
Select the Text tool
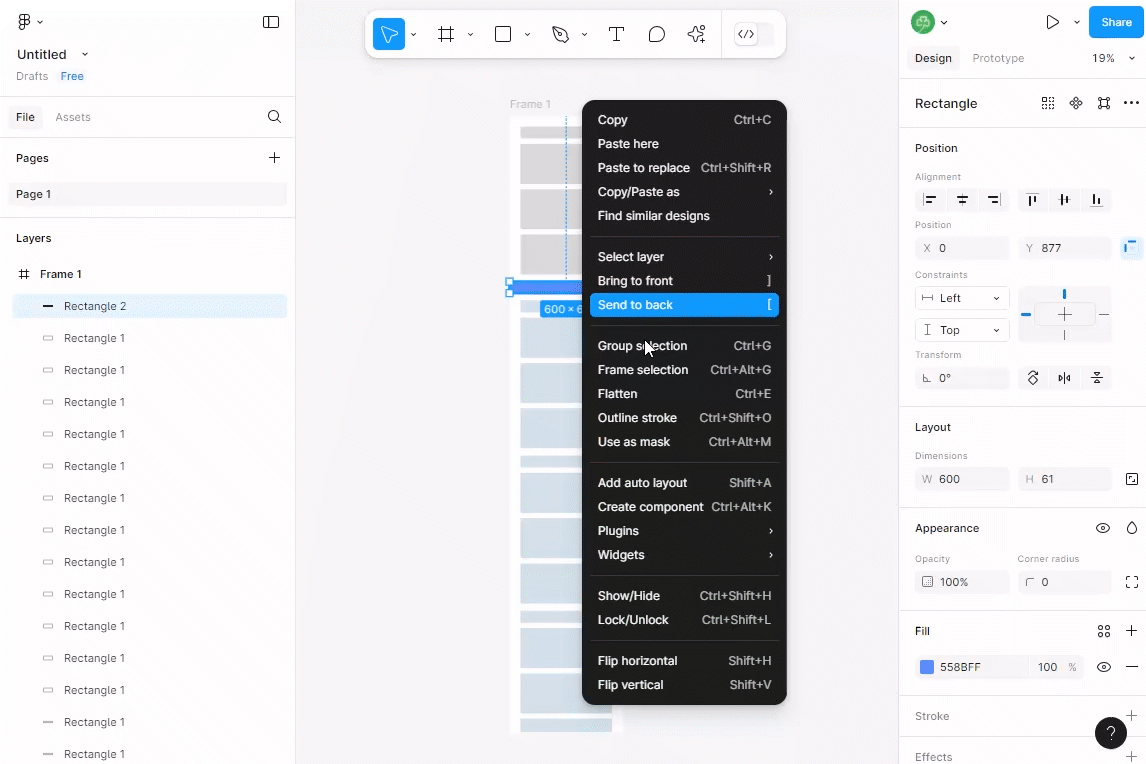pyautogui.click(x=616, y=34)
